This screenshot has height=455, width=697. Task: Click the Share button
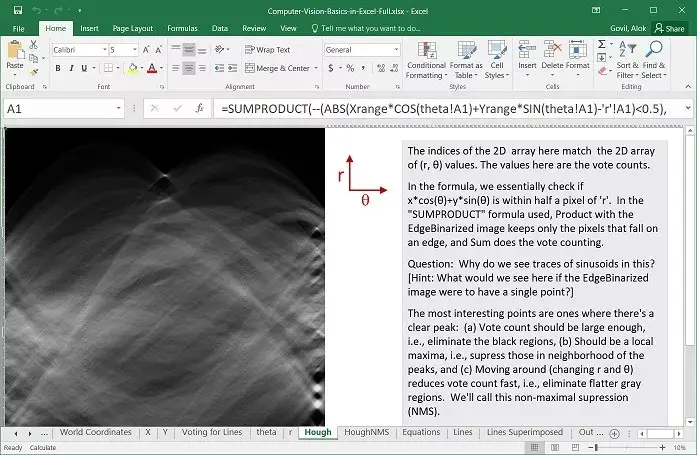[670, 29]
